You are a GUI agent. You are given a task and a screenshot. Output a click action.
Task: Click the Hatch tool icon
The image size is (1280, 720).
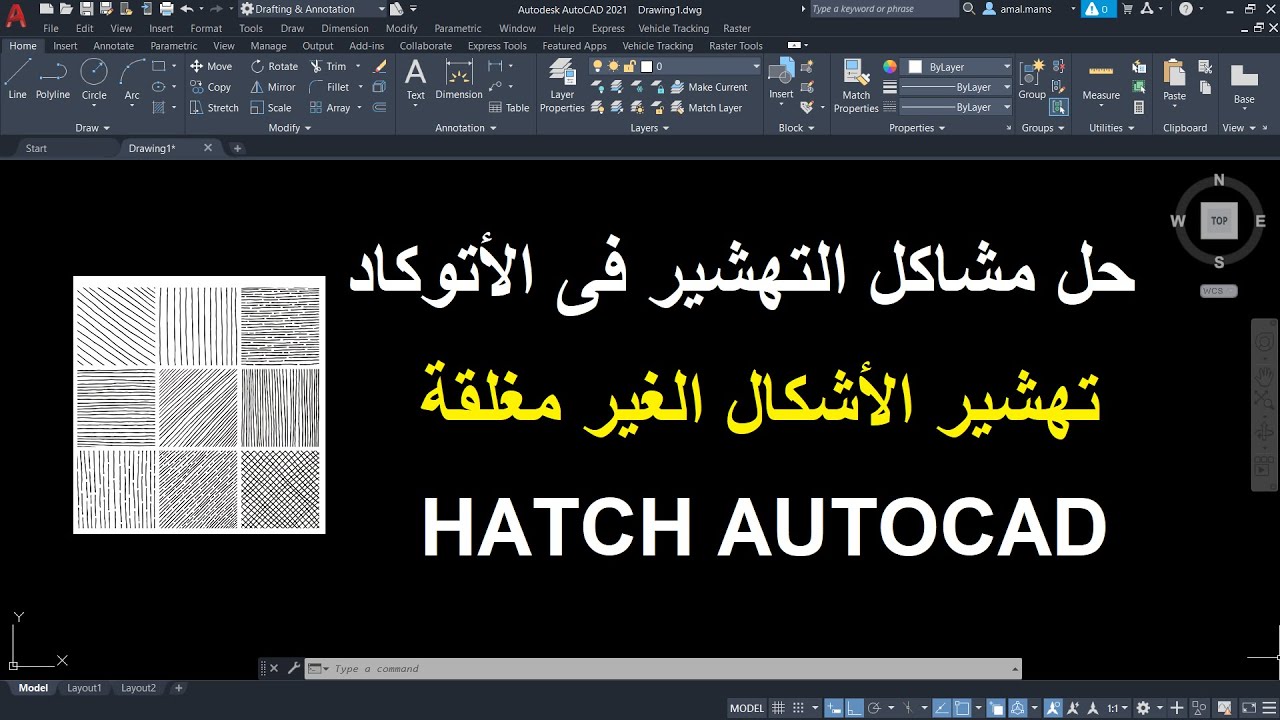pyautogui.click(x=159, y=108)
